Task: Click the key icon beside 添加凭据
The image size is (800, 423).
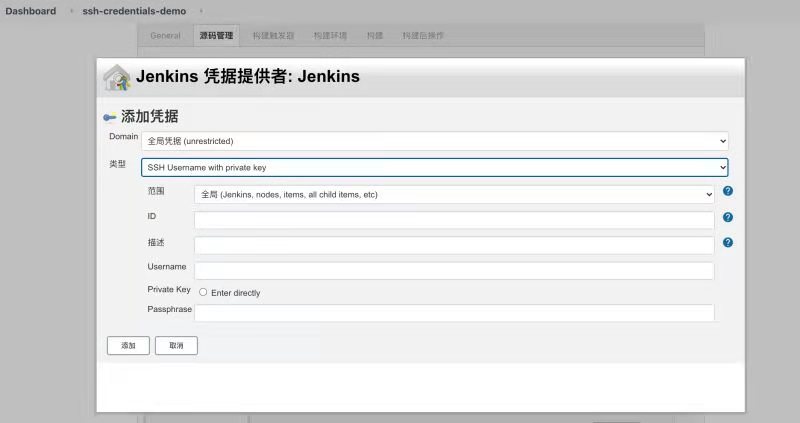Action: pyautogui.click(x=110, y=118)
